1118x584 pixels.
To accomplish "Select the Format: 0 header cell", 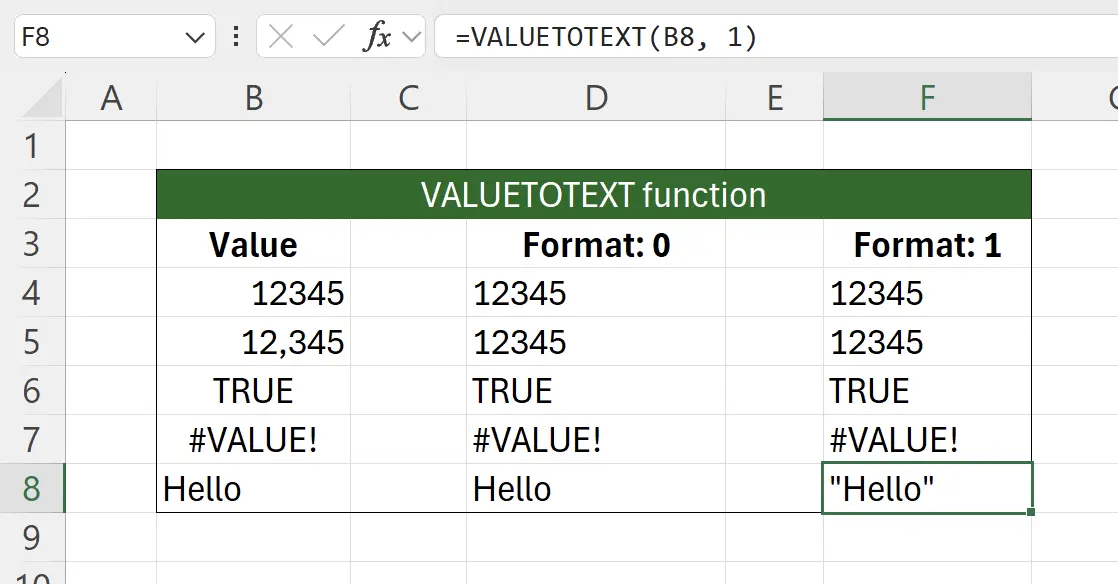I will 594,244.
